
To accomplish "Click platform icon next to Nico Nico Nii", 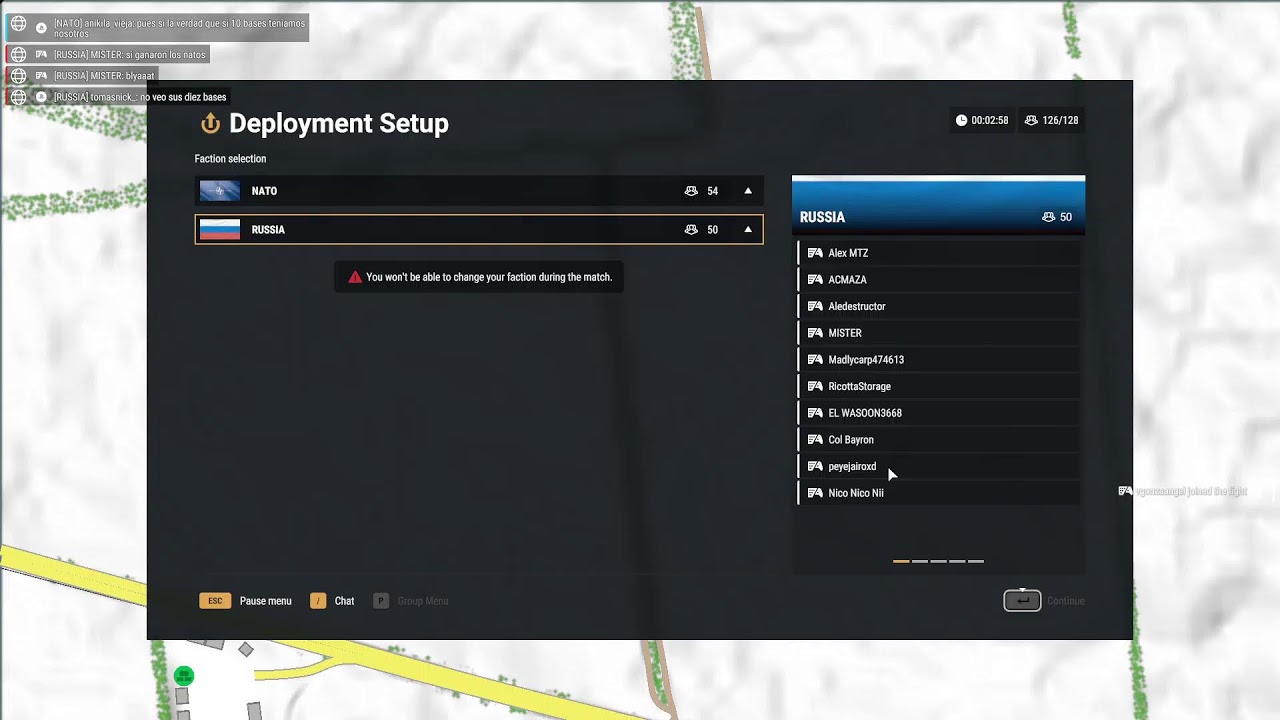I will point(815,493).
